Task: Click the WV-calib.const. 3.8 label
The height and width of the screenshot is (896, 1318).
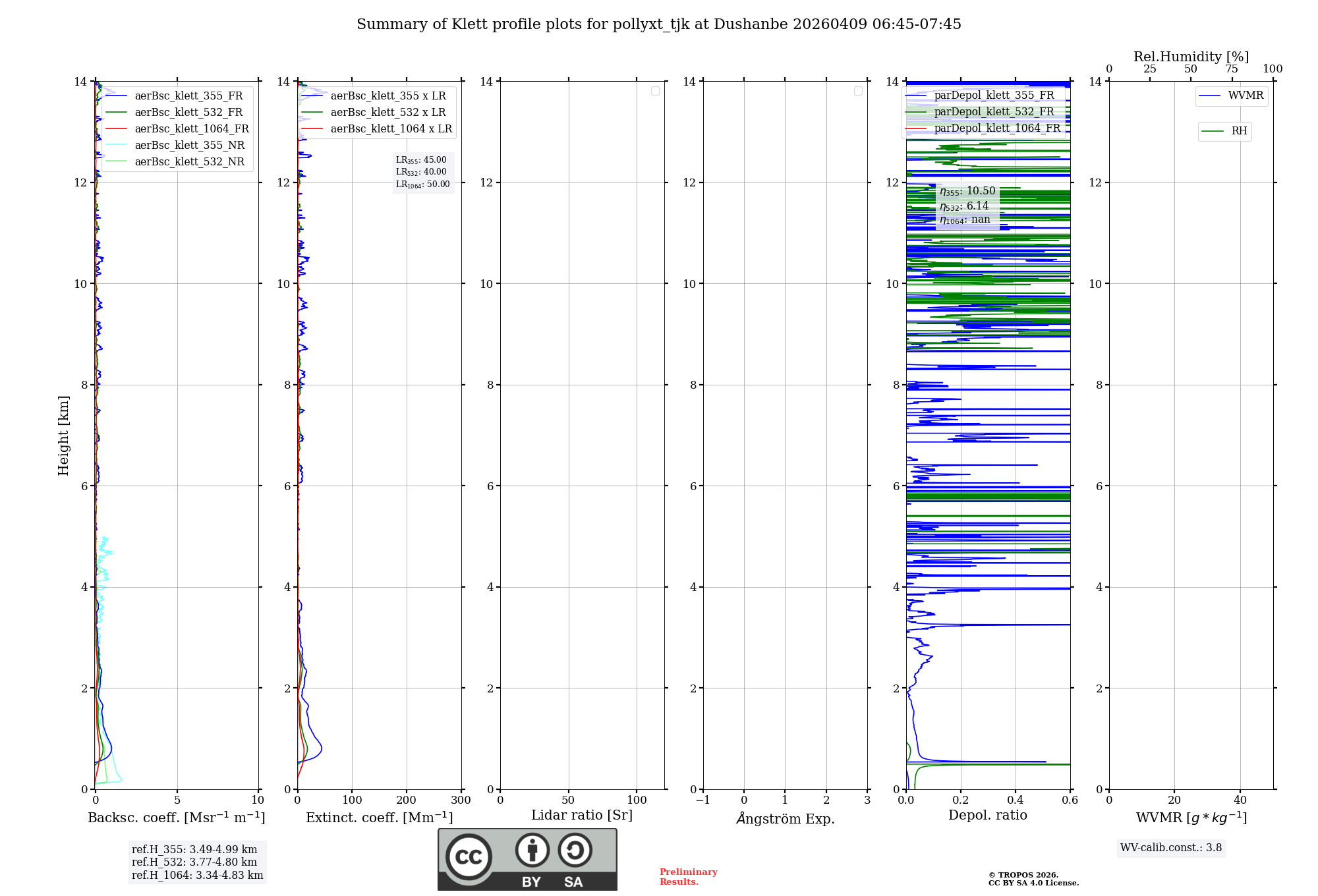Action: pyautogui.click(x=1170, y=848)
